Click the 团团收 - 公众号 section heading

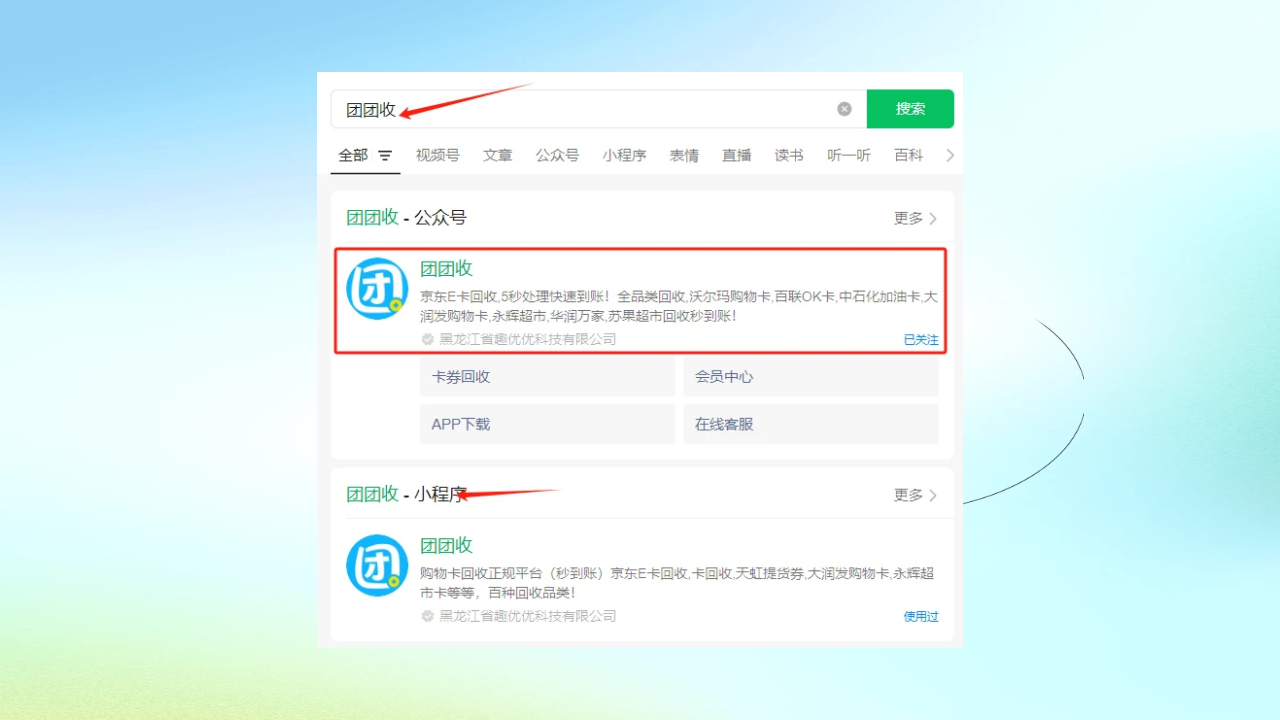pyautogui.click(x=406, y=217)
